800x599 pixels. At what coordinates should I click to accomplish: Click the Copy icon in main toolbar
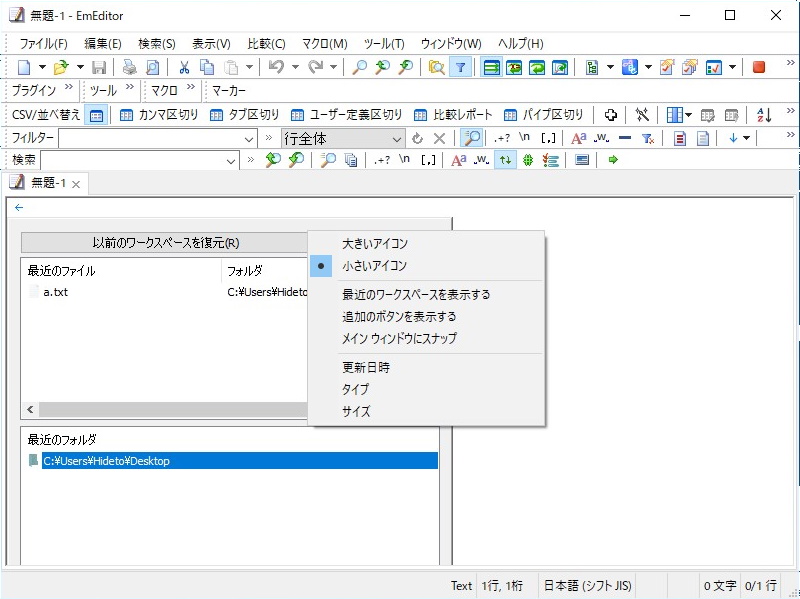207,67
